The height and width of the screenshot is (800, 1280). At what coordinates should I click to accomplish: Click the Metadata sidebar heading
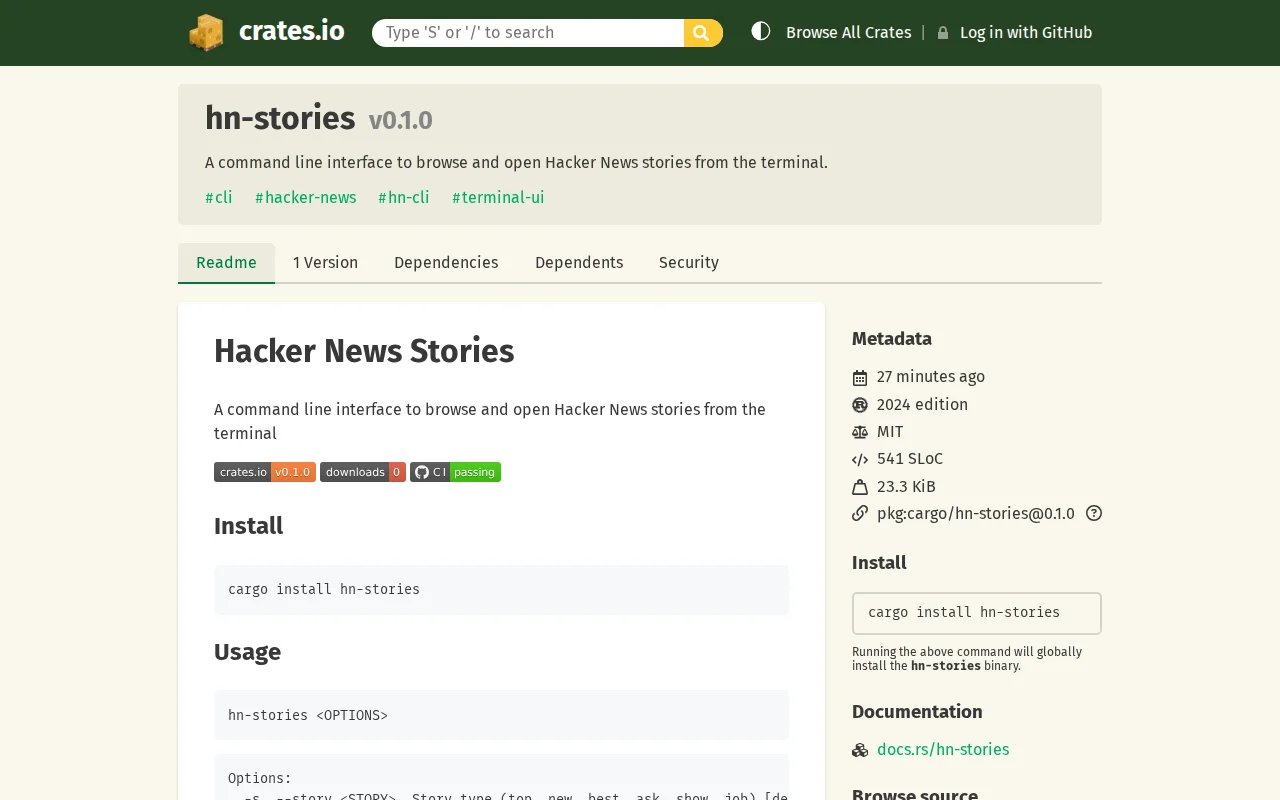pyautogui.click(x=892, y=339)
